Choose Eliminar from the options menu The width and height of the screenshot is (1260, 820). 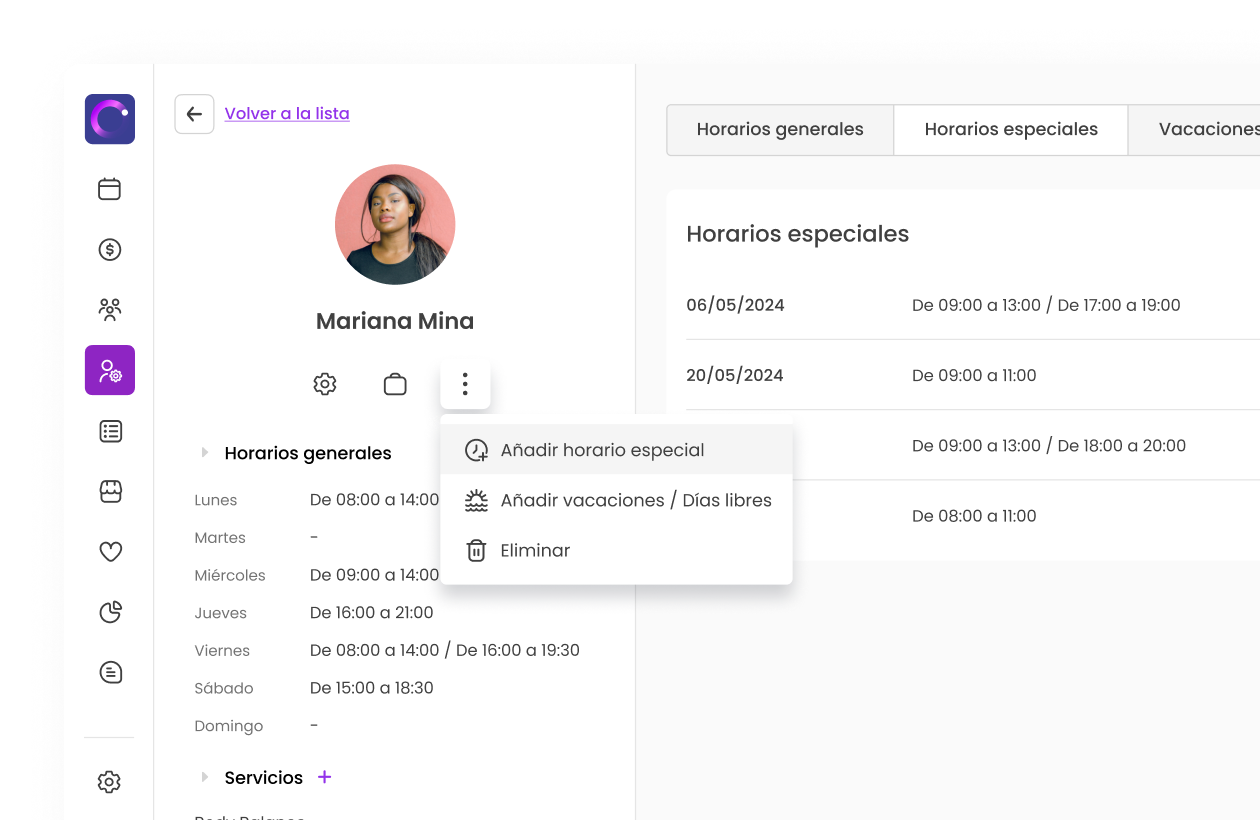tap(616, 550)
